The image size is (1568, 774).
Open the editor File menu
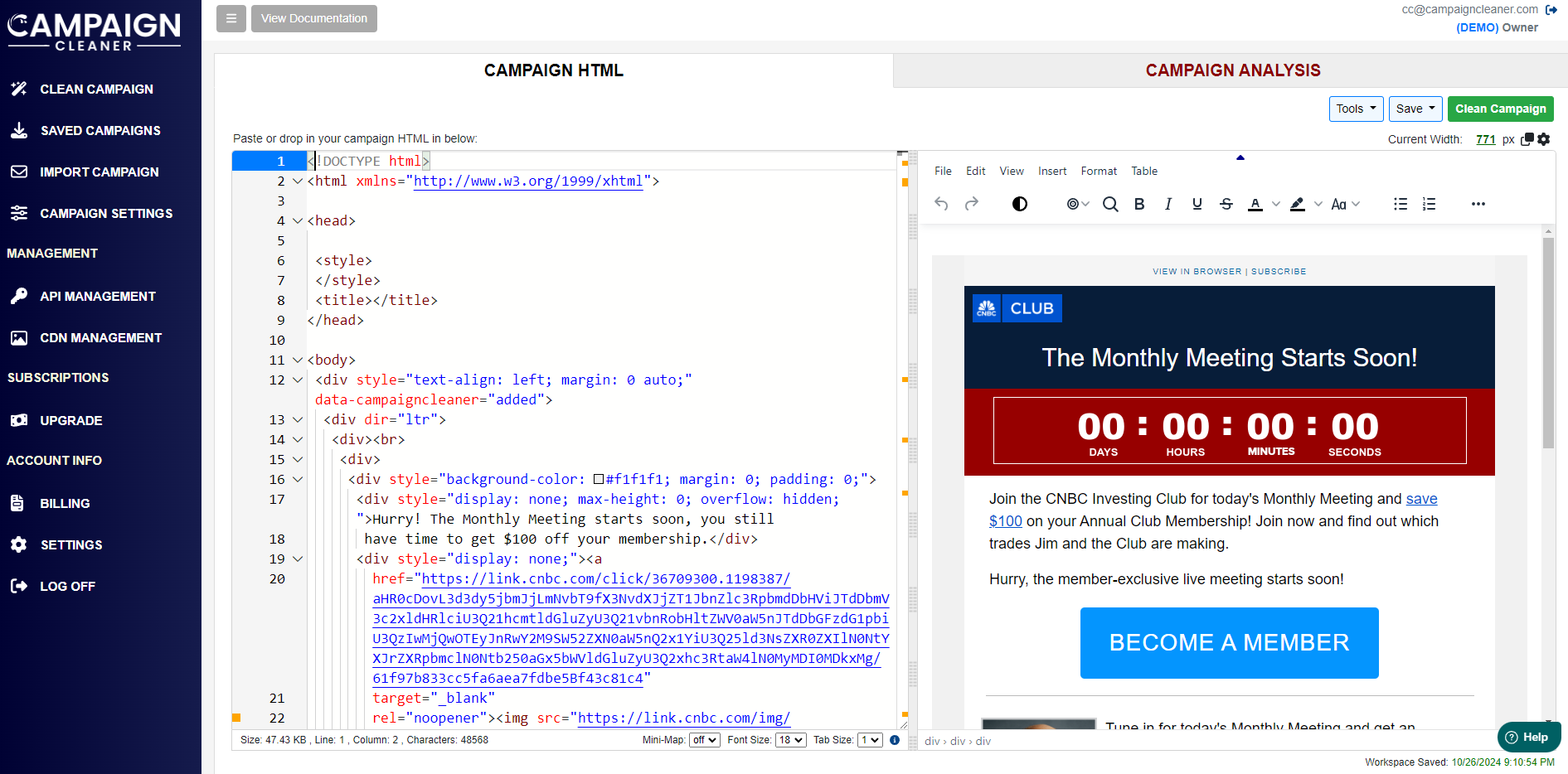click(x=943, y=171)
